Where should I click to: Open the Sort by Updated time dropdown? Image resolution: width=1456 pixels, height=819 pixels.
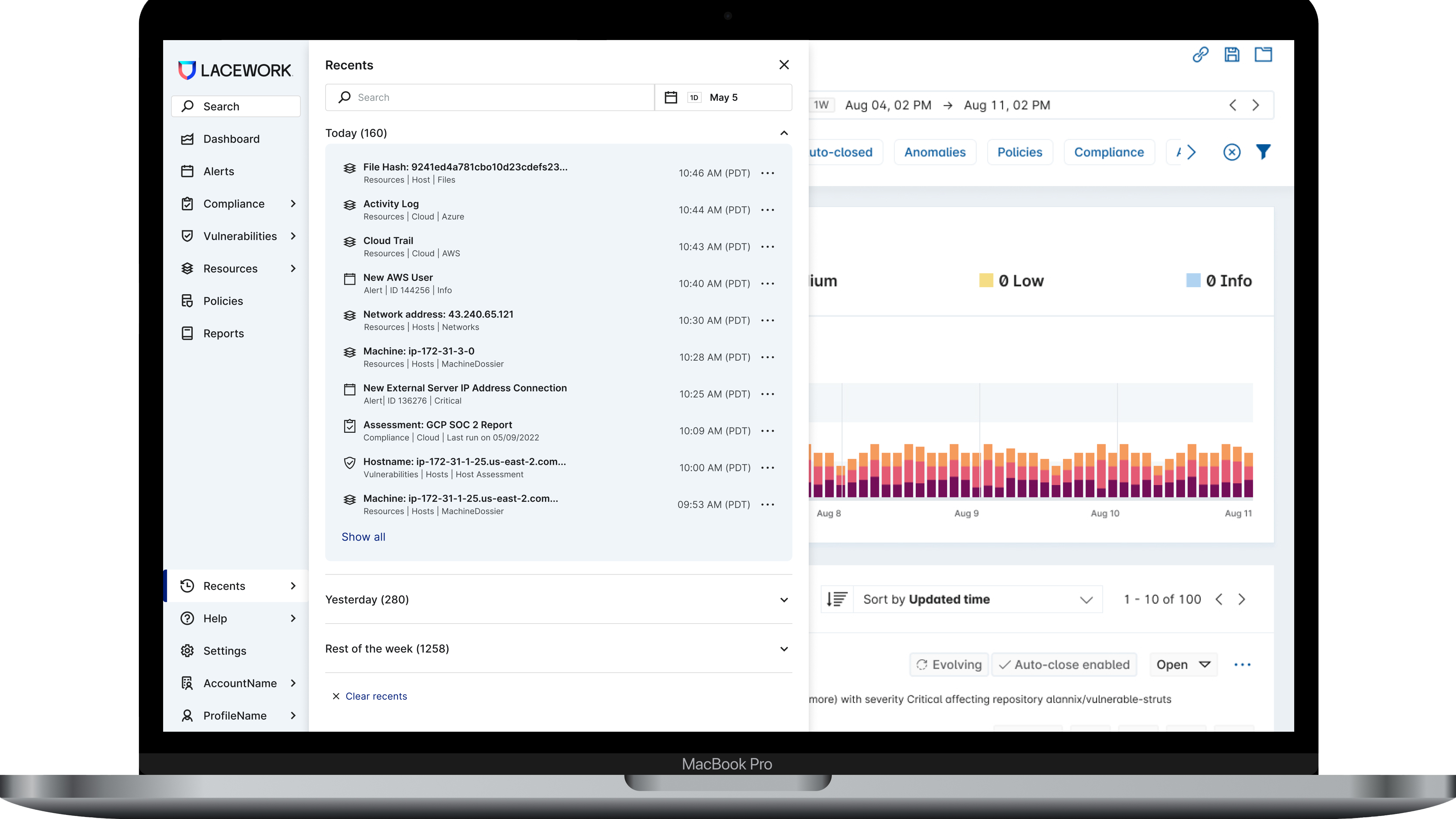click(977, 599)
